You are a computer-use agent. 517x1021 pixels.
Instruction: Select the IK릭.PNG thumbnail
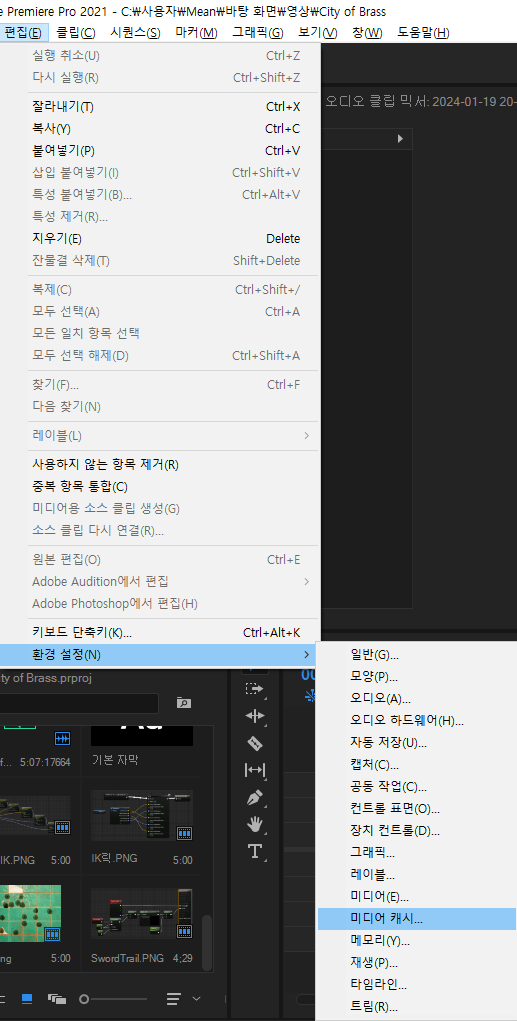point(141,816)
